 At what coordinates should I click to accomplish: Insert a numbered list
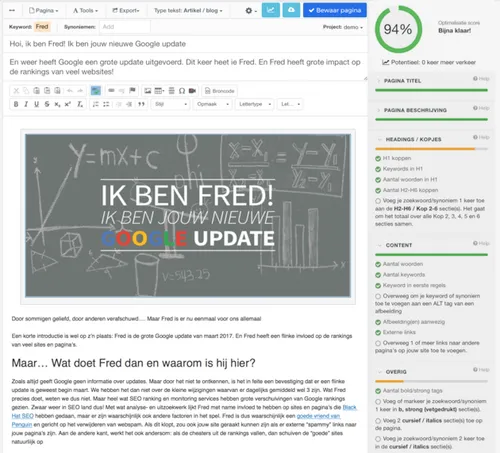pyautogui.click(x=96, y=104)
